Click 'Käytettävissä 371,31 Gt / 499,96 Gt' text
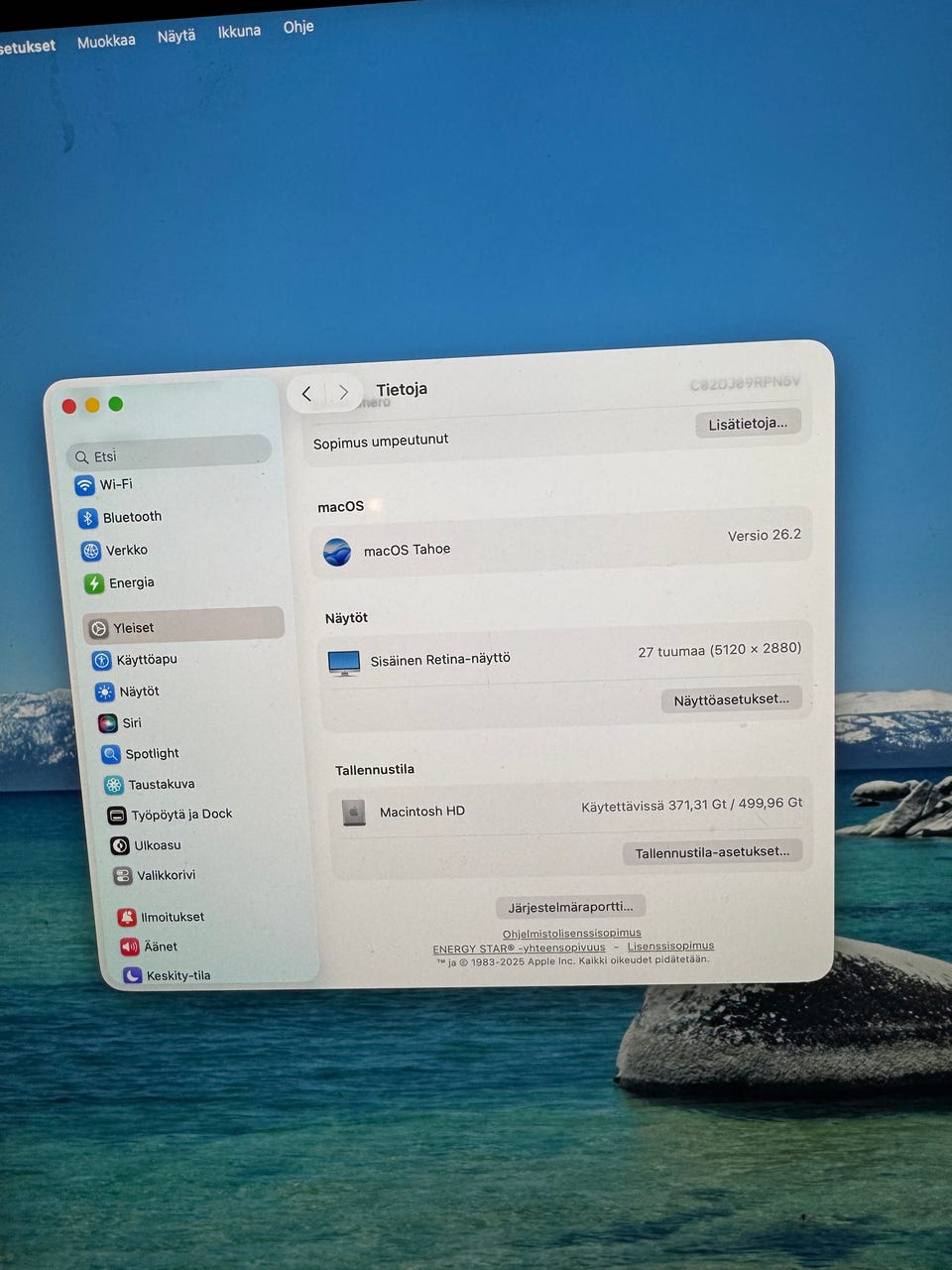This screenshot has height=1270, width=952. pos(691,805)
